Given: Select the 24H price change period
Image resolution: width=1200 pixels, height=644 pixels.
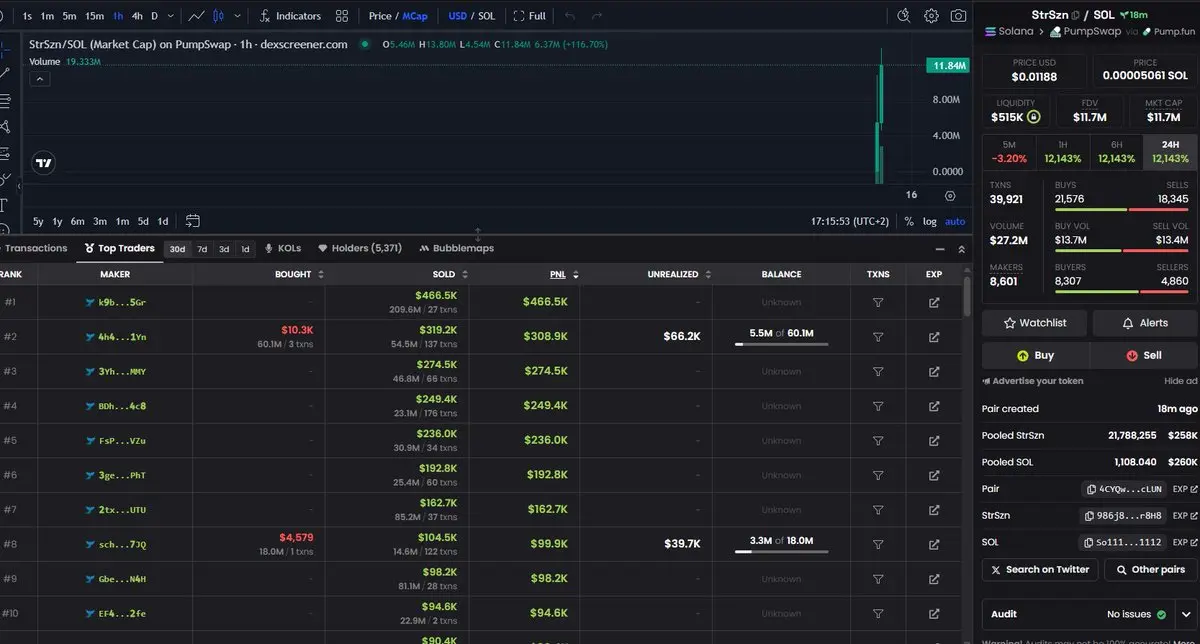Looking at the screenshot, I should tap(1171, 152).
